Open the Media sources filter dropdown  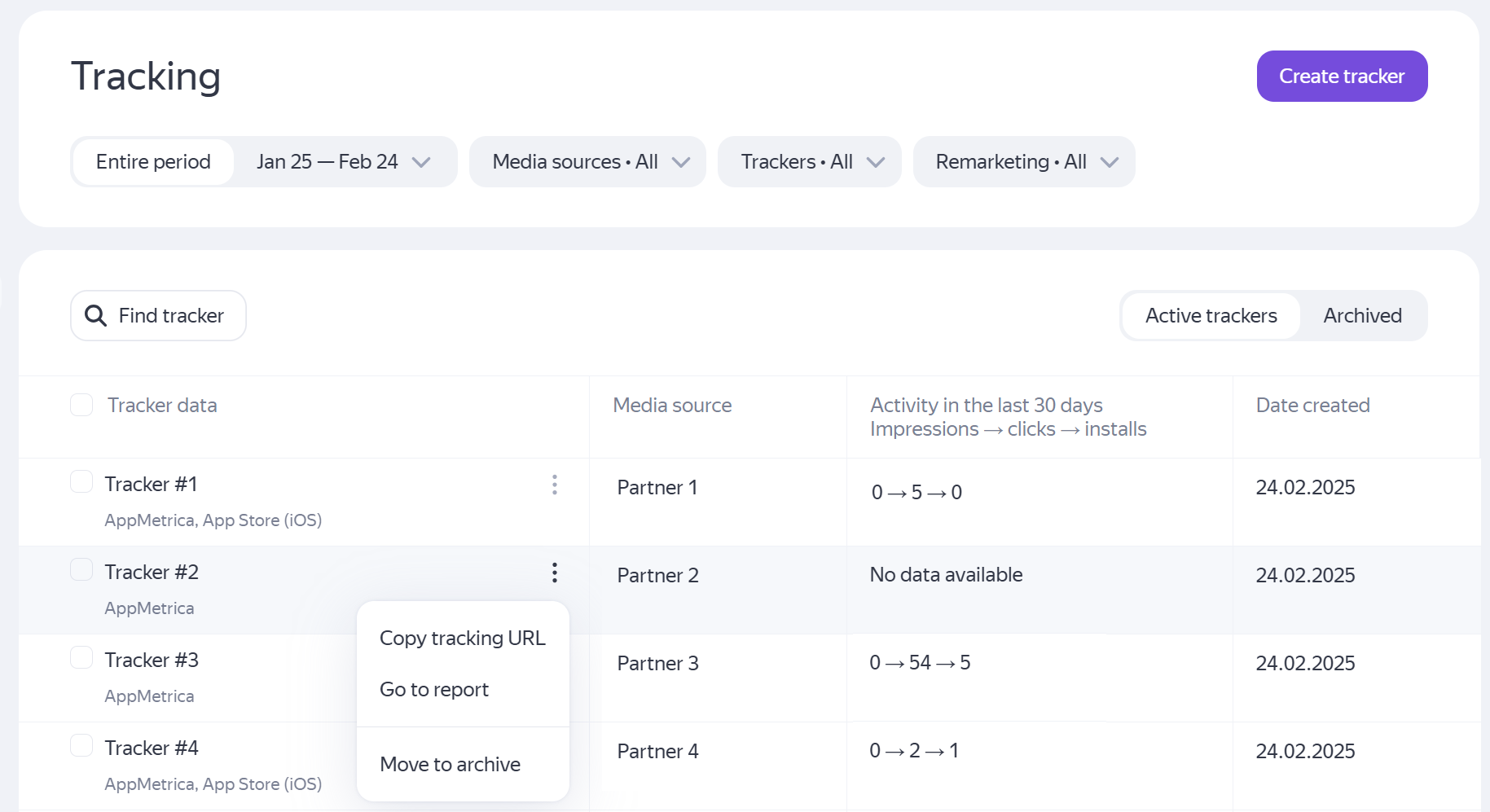pos(587,162)
